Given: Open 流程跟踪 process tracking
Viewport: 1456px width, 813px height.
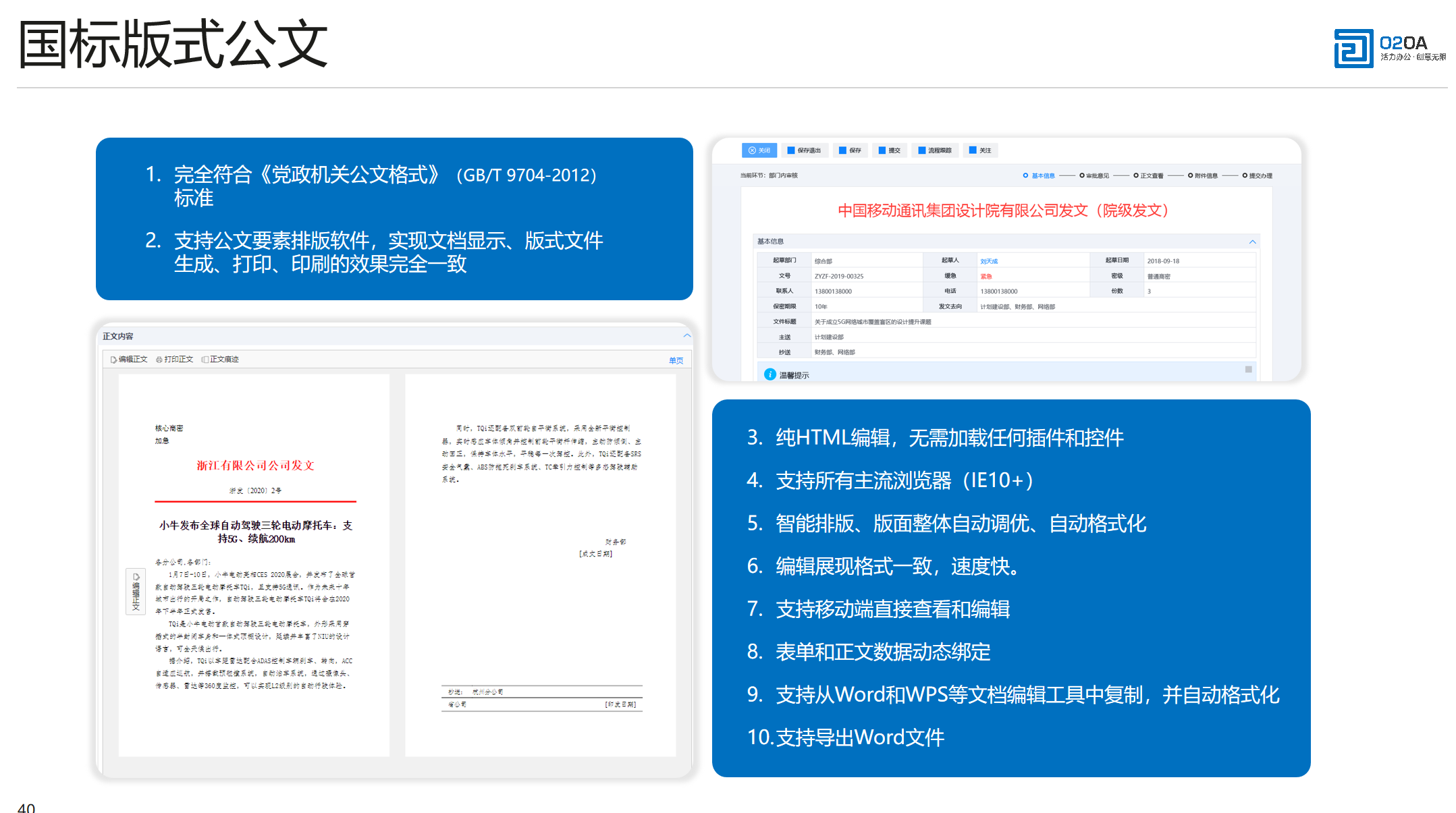Looking at the screenshot, I should [x=935, y=150].
